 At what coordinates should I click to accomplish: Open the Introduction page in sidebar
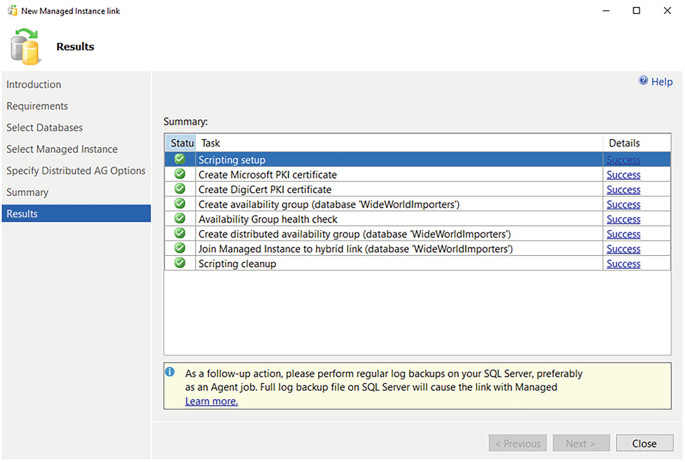point(34,85)
